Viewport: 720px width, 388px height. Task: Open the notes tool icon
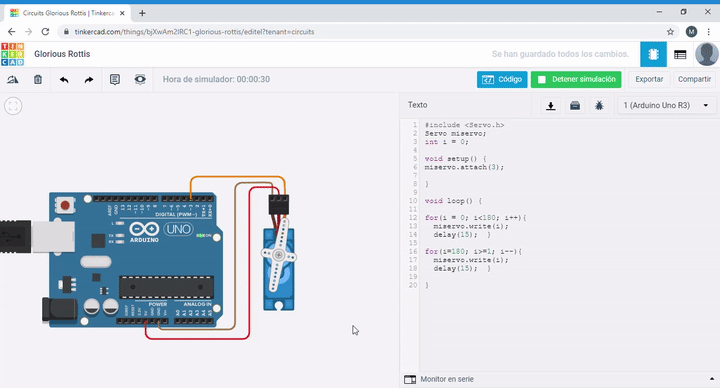[x=115, y=79]
